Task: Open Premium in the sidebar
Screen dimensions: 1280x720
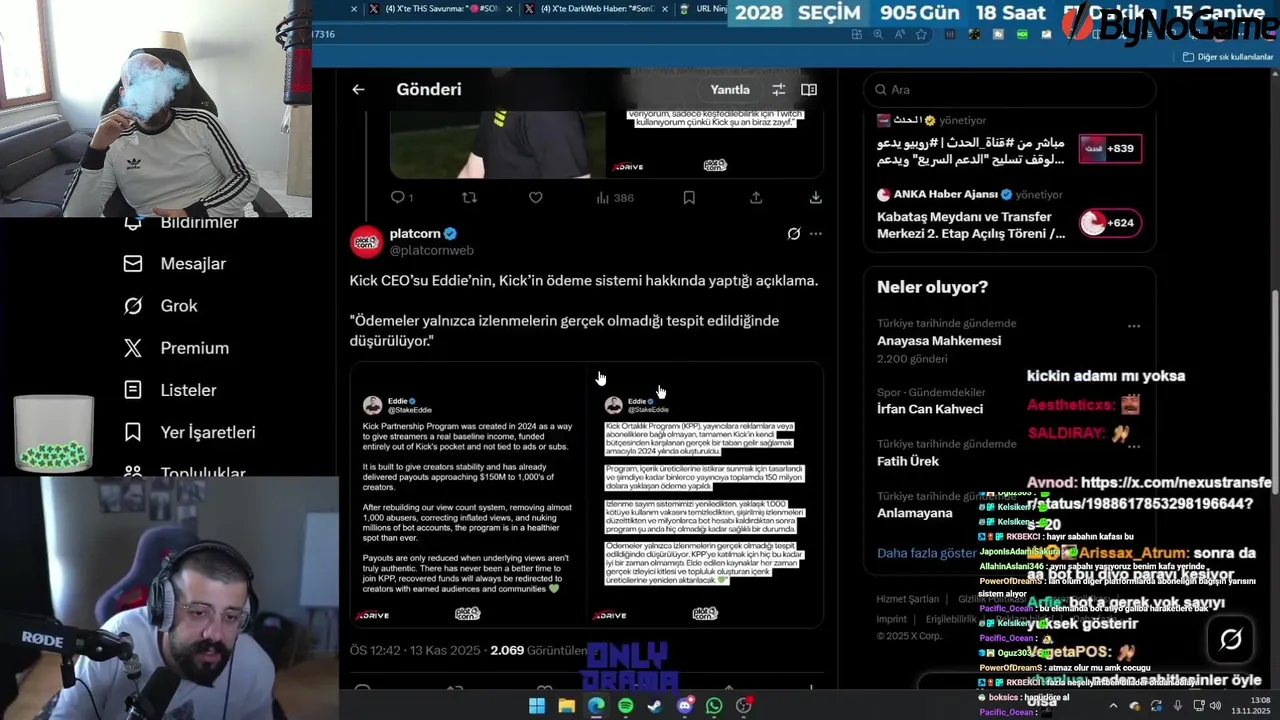Action: (195, 348)
